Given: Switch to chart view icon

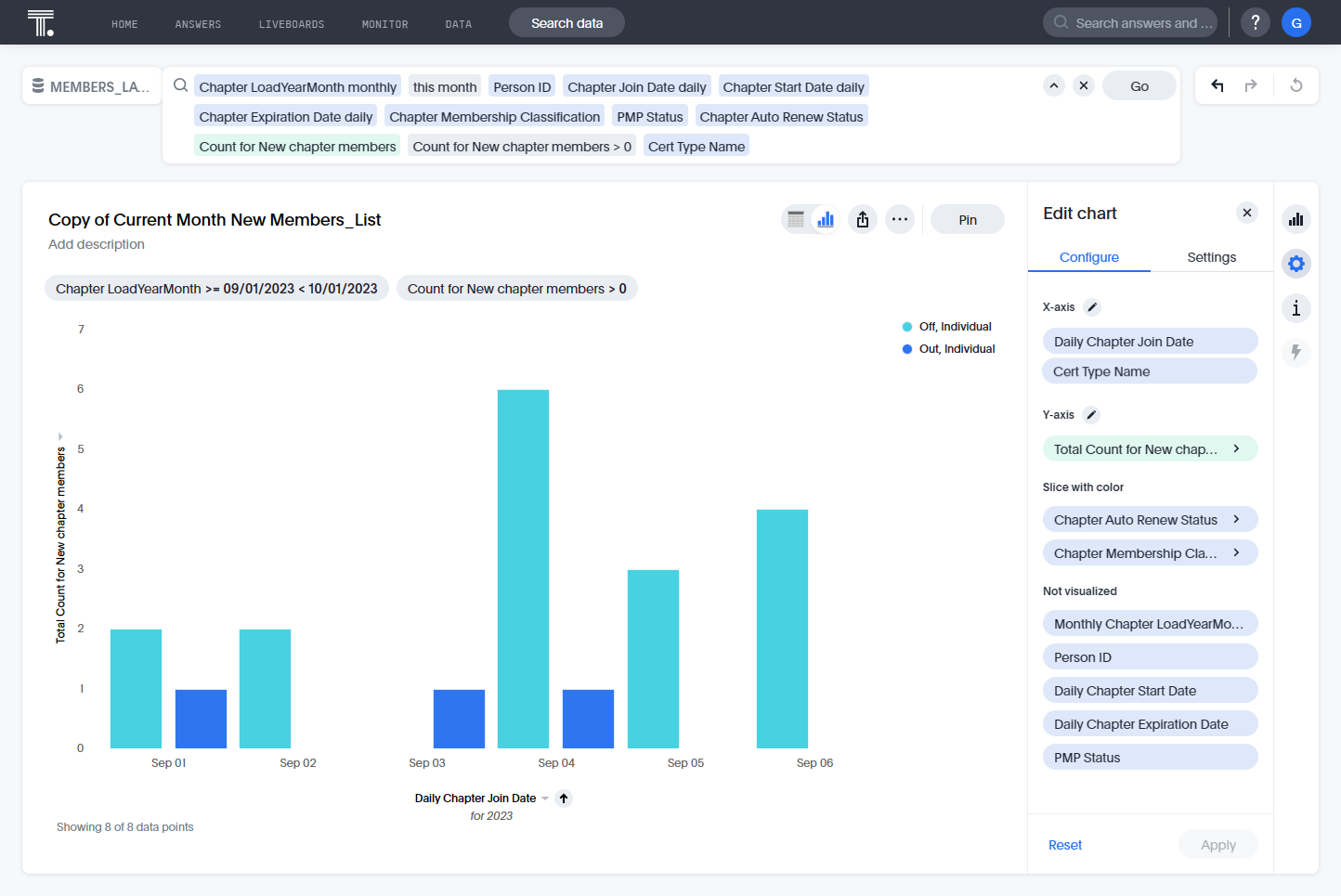Looking at the screenshot, I should coord(826,219).
